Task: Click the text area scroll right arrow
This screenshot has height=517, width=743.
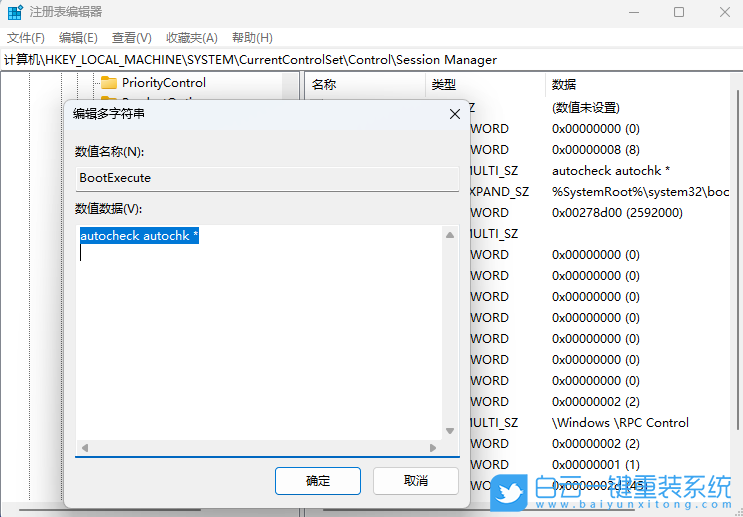Action: click(x=433, y=448)
